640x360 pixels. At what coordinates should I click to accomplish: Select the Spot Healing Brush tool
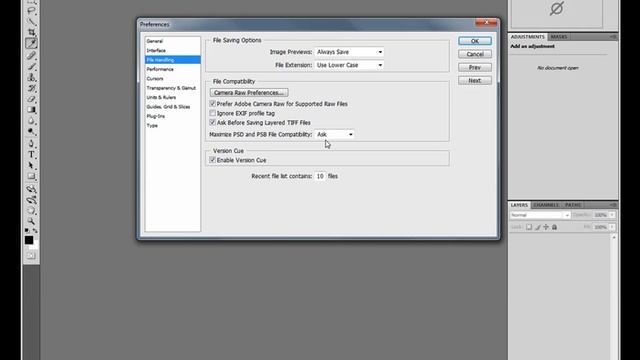[x=31, y=55]
